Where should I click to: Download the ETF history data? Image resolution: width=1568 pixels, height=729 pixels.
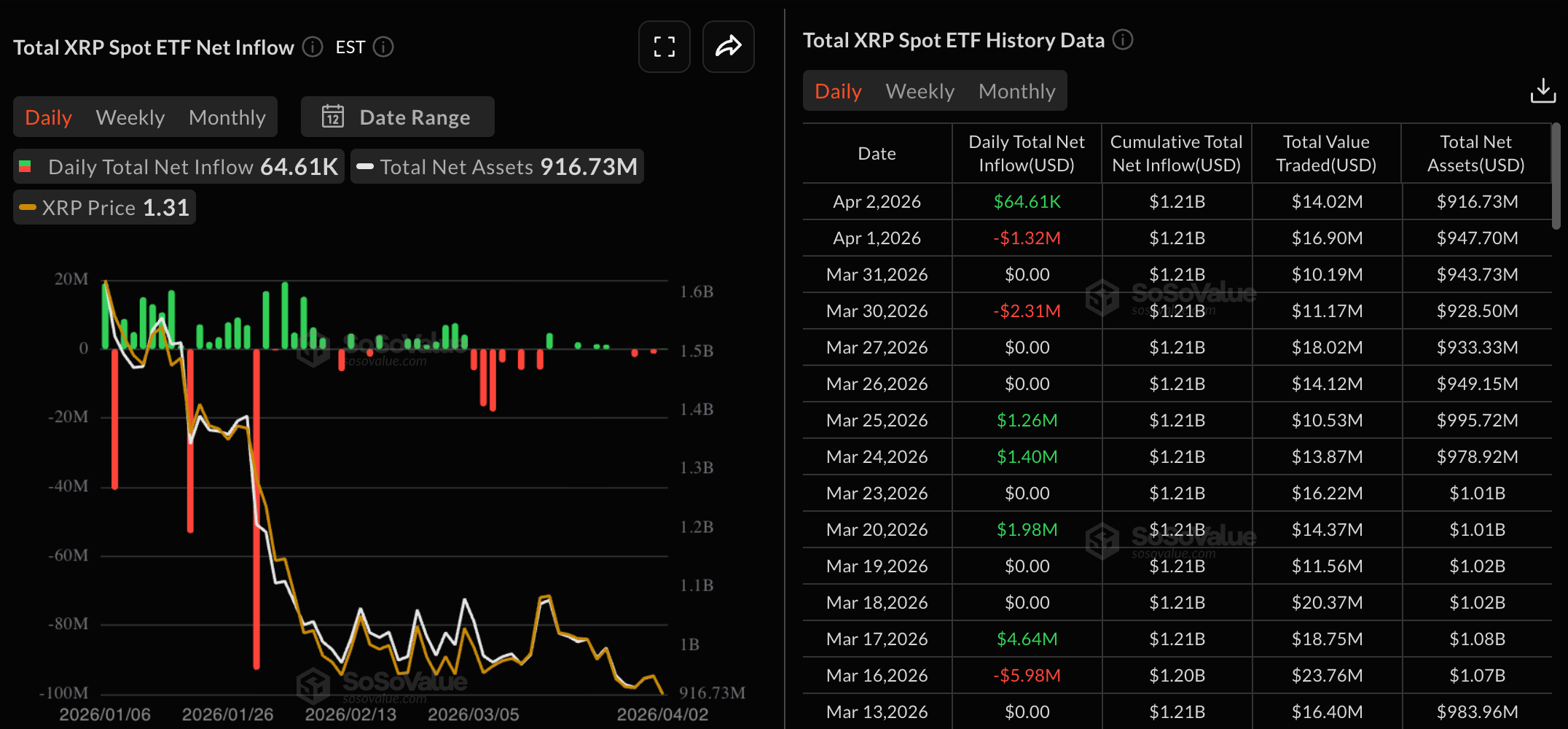1542,91
